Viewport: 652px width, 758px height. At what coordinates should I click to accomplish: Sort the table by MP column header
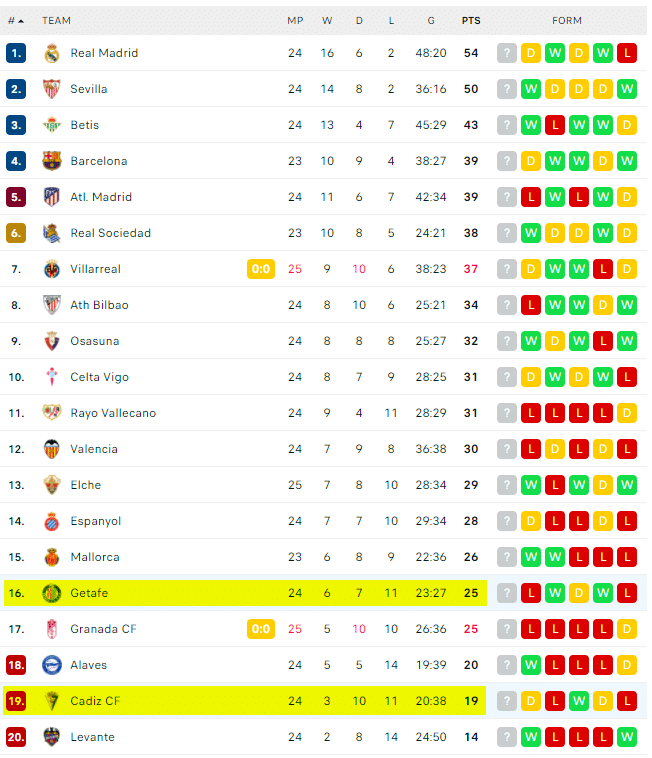pyautogui.click(x=295, y=21)
